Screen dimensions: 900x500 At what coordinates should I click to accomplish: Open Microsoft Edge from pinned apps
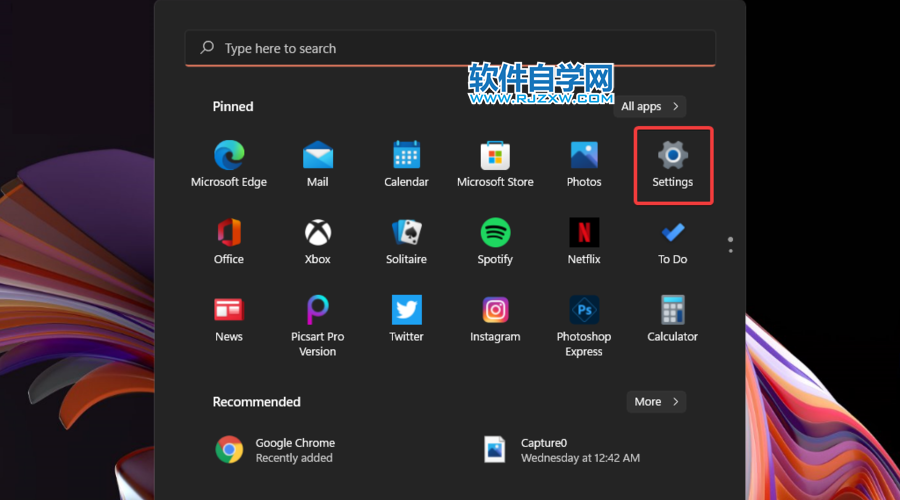tap(229, 164)
